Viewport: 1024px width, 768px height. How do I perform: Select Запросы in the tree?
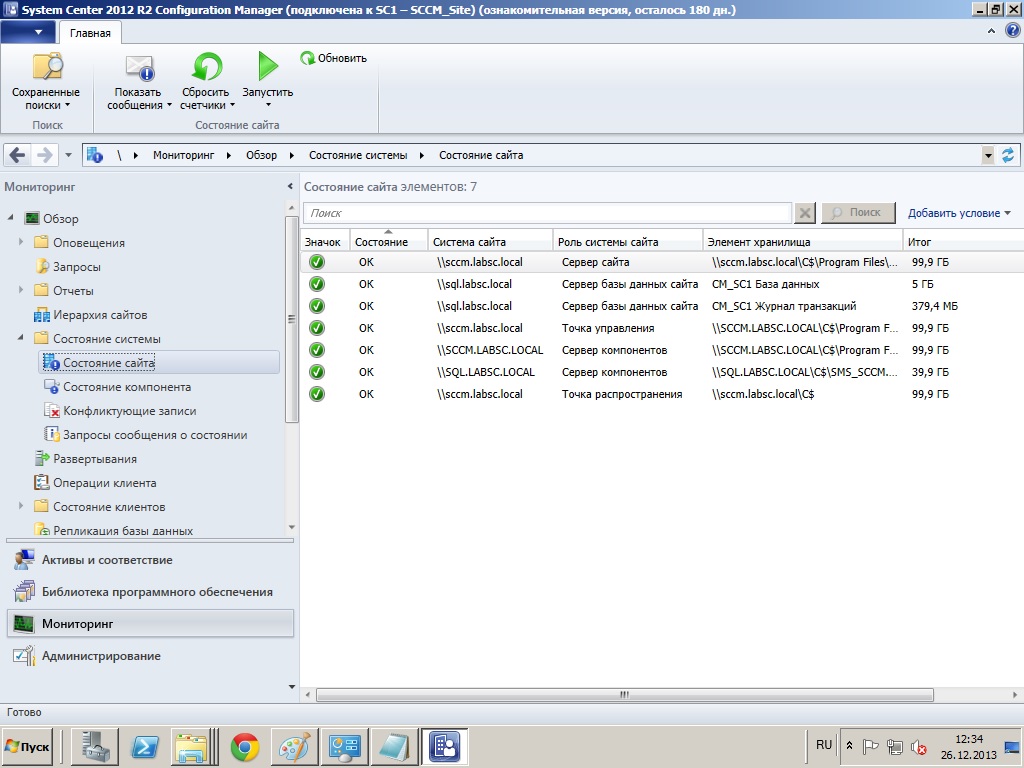click(x=76, y=266)
